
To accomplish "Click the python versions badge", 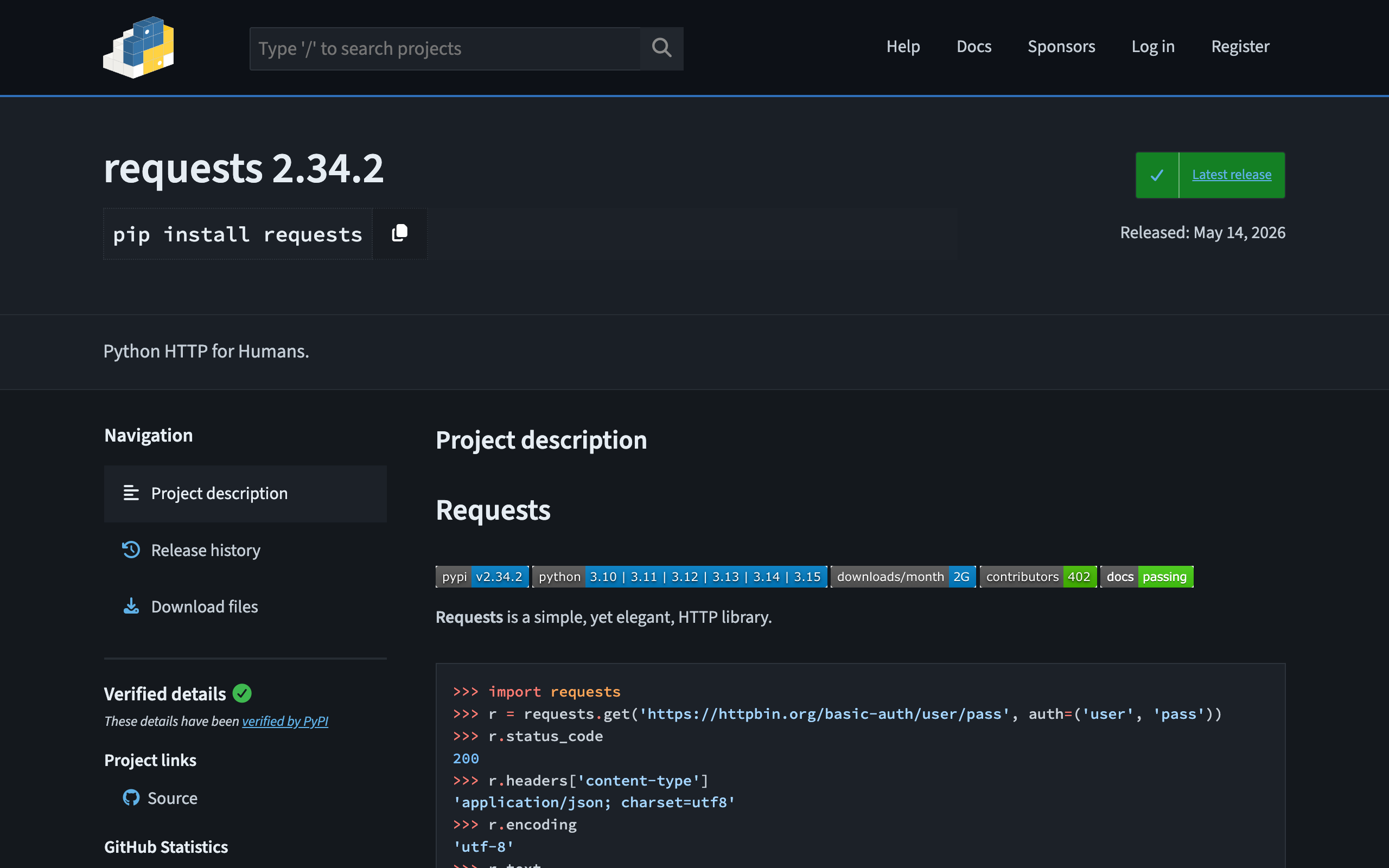I will [x=679, y=576].
